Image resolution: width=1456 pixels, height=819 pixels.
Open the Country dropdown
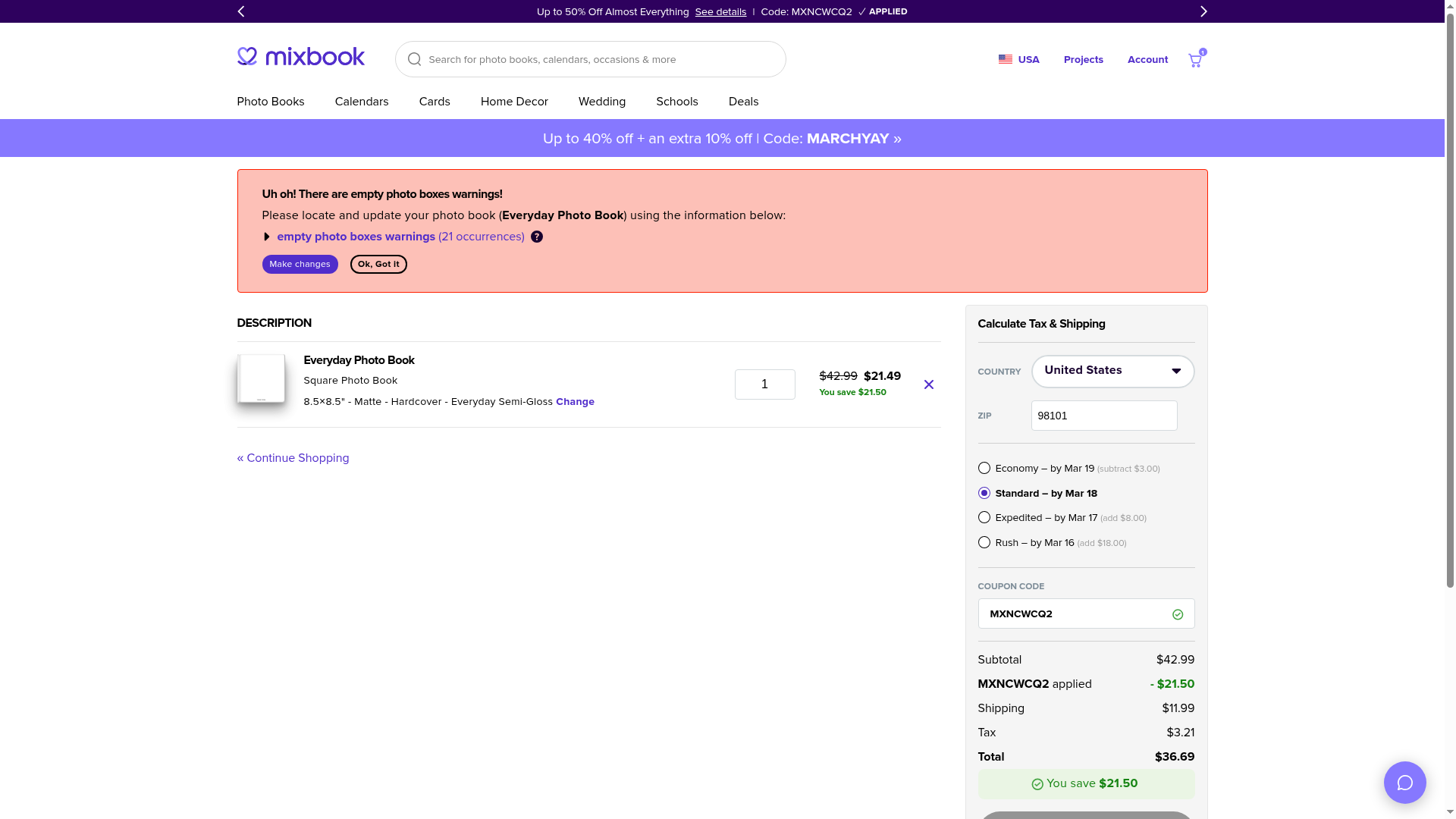[1112, 371]
